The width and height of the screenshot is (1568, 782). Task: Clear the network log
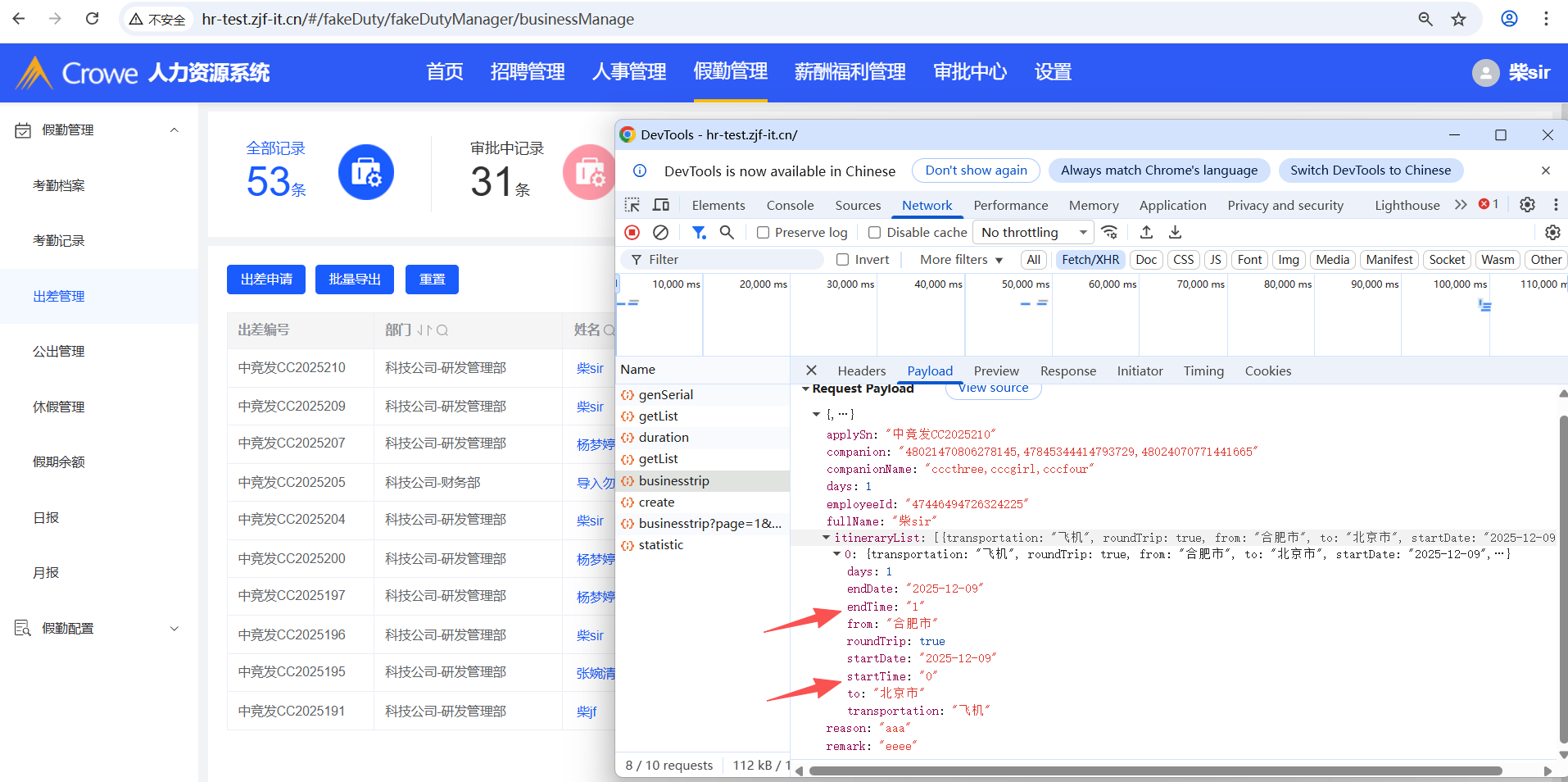[x=660, y=233]
